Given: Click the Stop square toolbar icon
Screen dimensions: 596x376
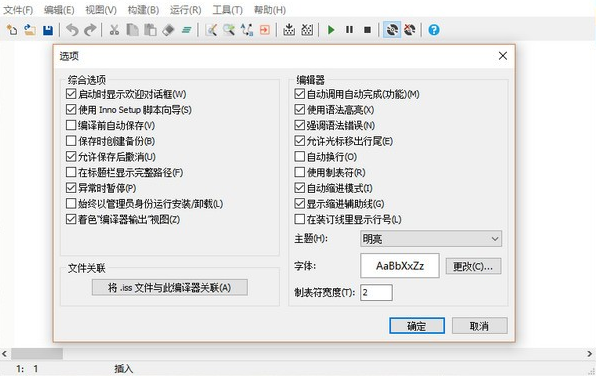Looking at the screenshot, I should pos(367,30).
